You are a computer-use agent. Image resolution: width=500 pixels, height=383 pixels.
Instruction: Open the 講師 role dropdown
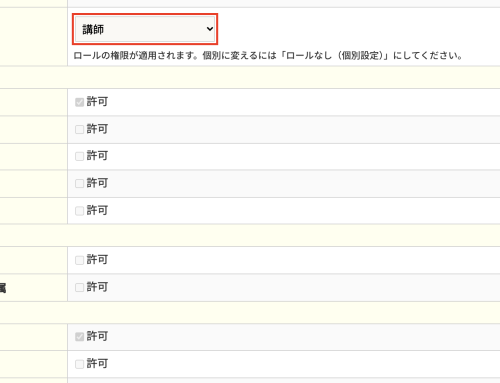point(145,29)
